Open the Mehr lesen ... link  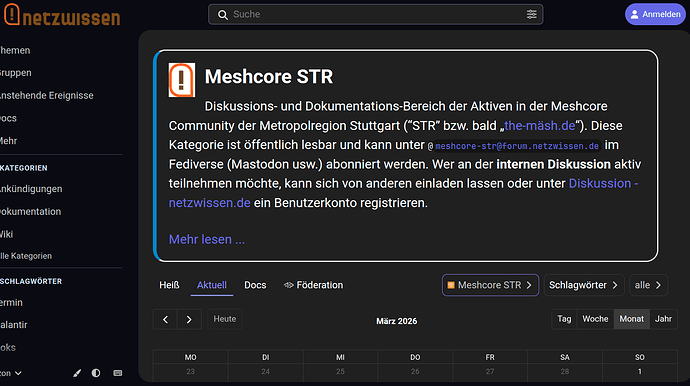click(x=207, y=239)
